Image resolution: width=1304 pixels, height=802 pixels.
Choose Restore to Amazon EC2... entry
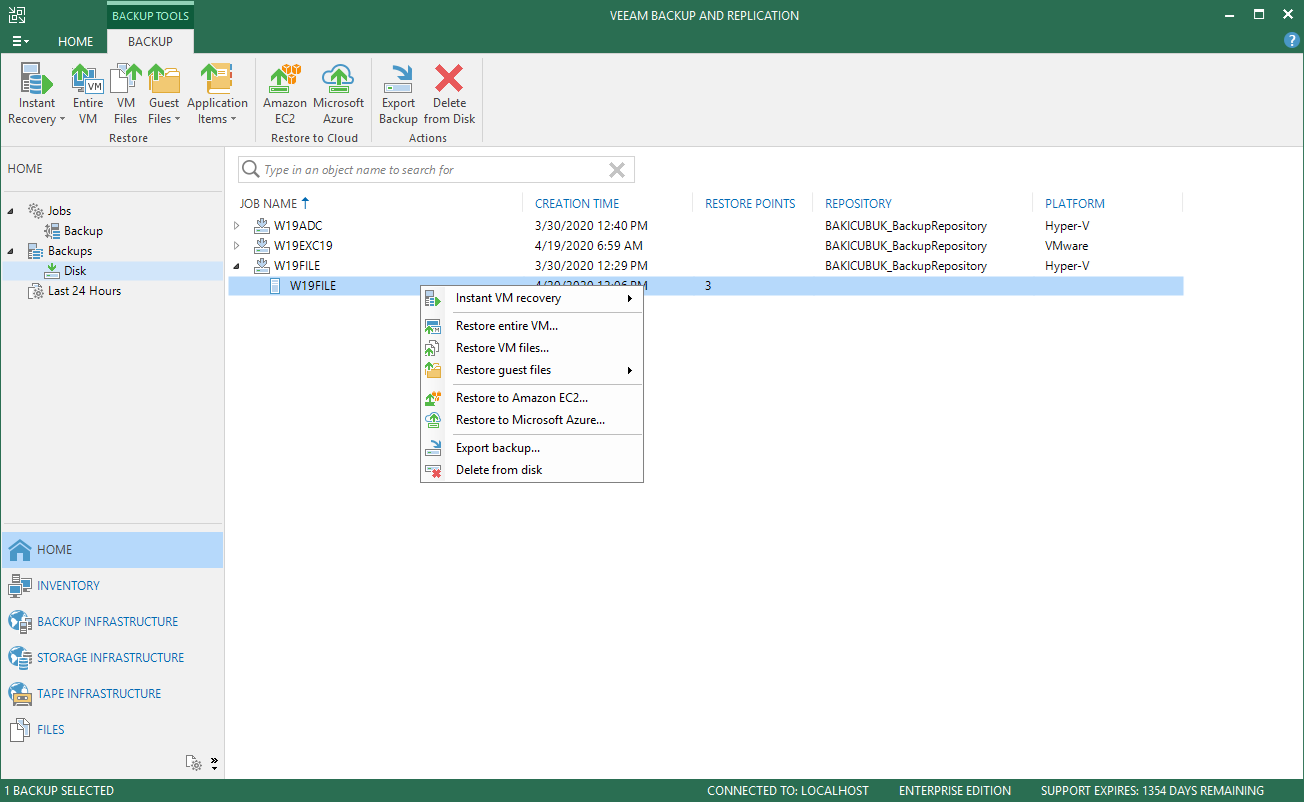(532, 398)
